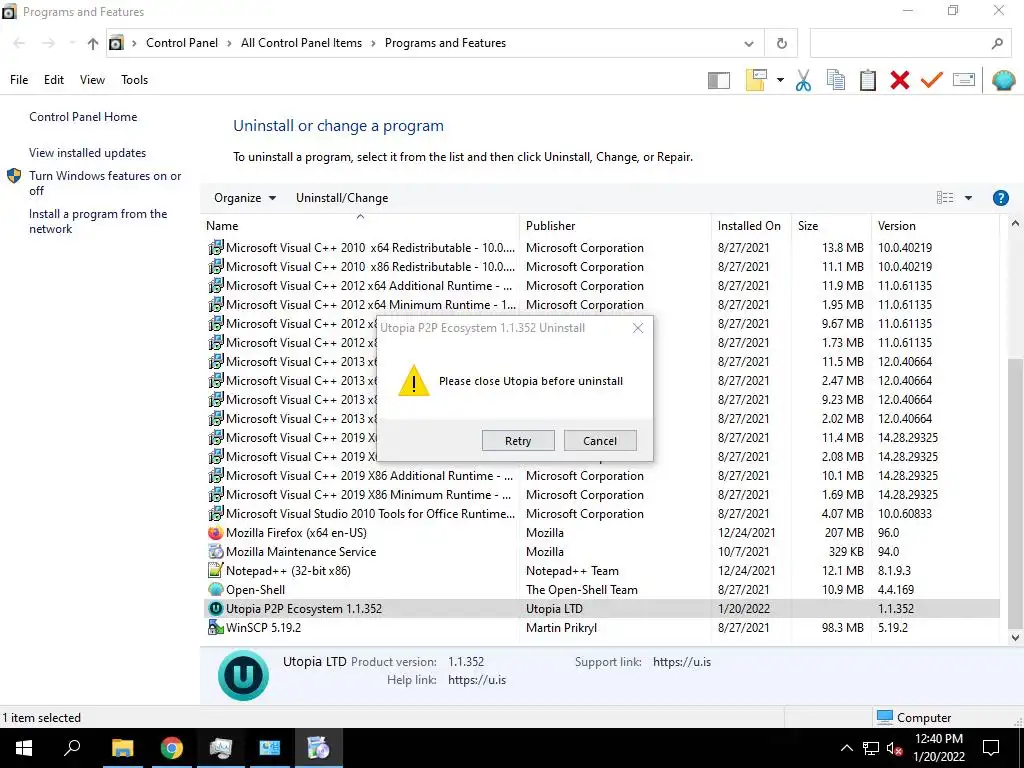Click the WinSCP program icon in list
The width and height of the screenshot is (1024, 768).
(x=216, y=628)
